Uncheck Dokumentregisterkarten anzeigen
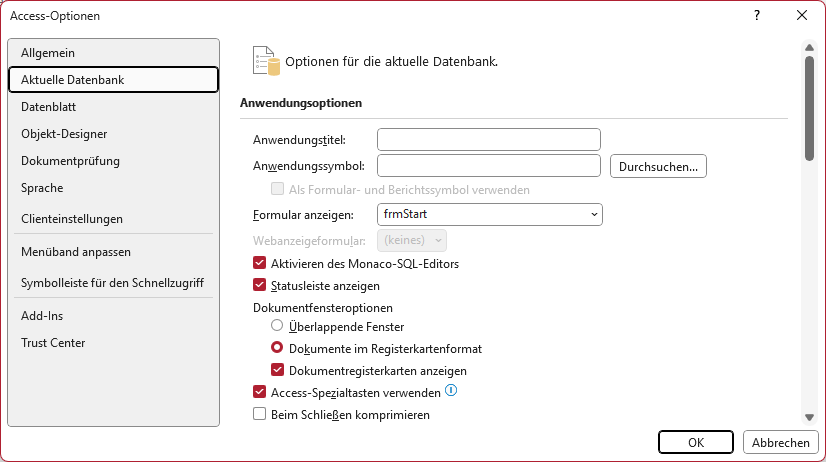The height and width of the screenshot is (462, 826). coord(278,369)
